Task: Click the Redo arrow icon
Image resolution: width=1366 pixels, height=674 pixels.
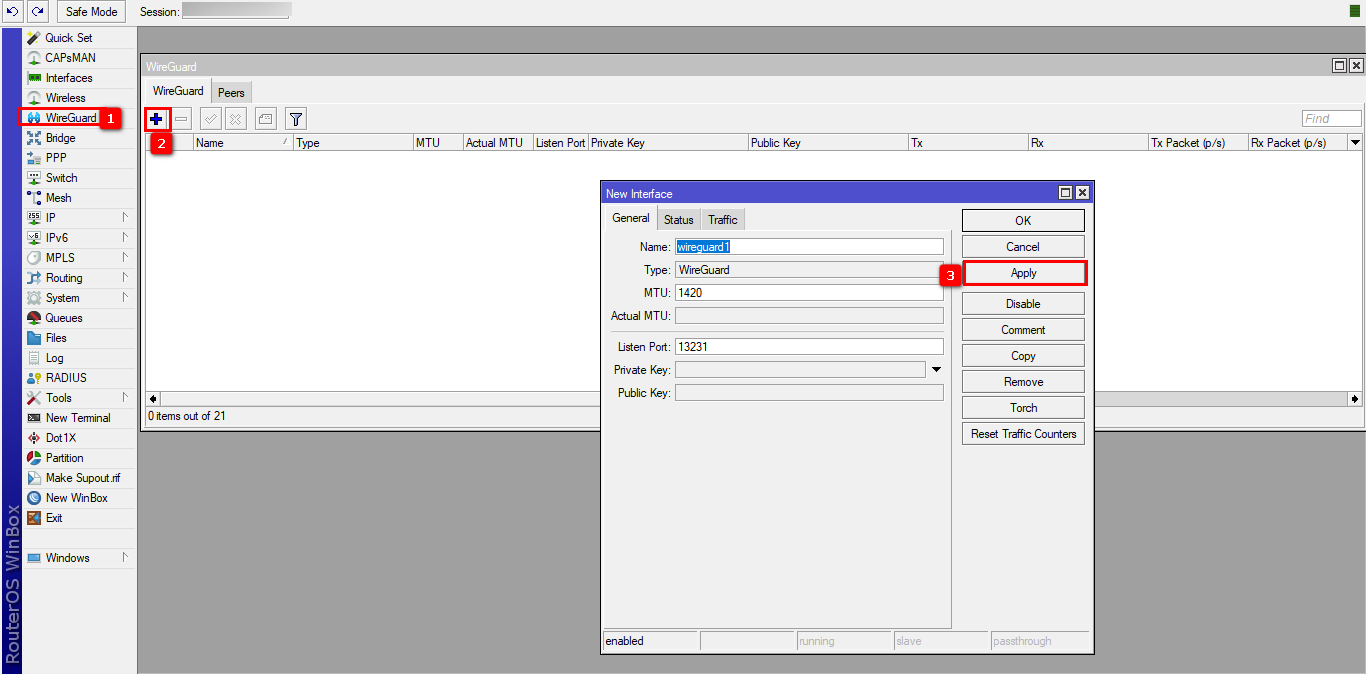Action: point(37,11)
